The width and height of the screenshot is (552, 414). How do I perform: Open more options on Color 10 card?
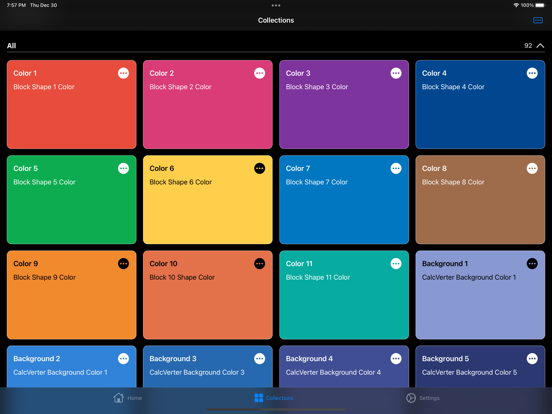(259, 263)
